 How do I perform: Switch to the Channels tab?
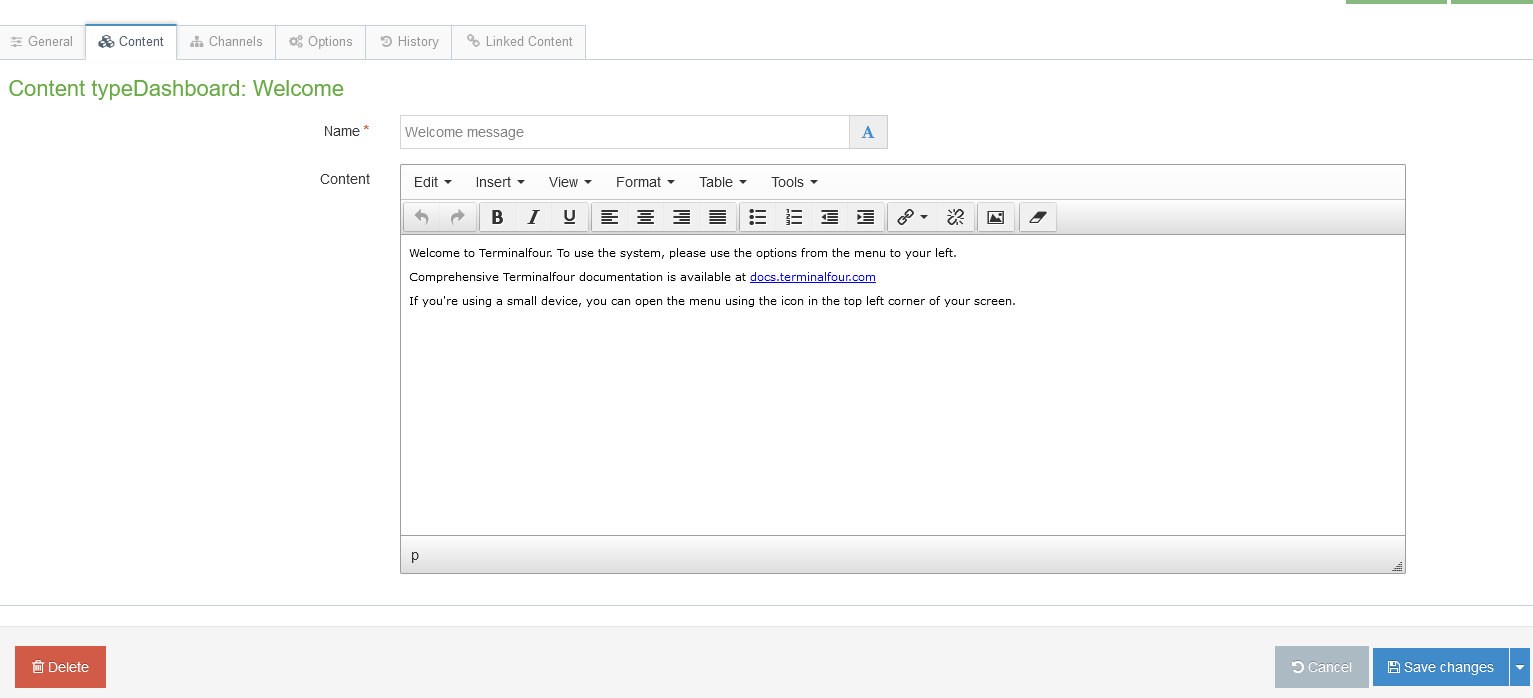point(226,41)
